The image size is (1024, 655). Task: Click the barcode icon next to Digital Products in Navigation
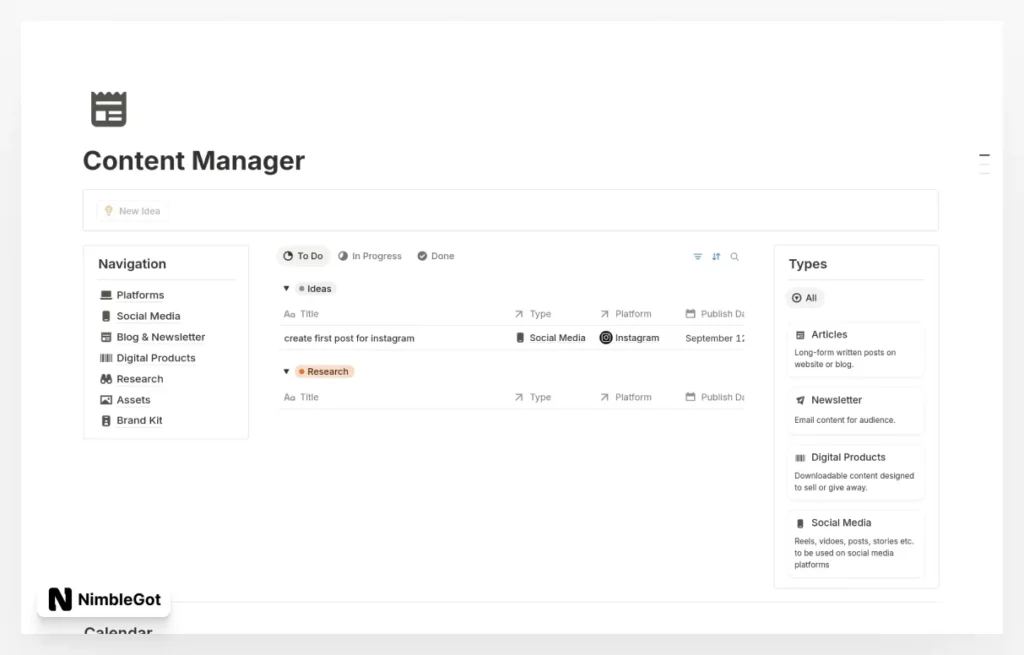106,358
